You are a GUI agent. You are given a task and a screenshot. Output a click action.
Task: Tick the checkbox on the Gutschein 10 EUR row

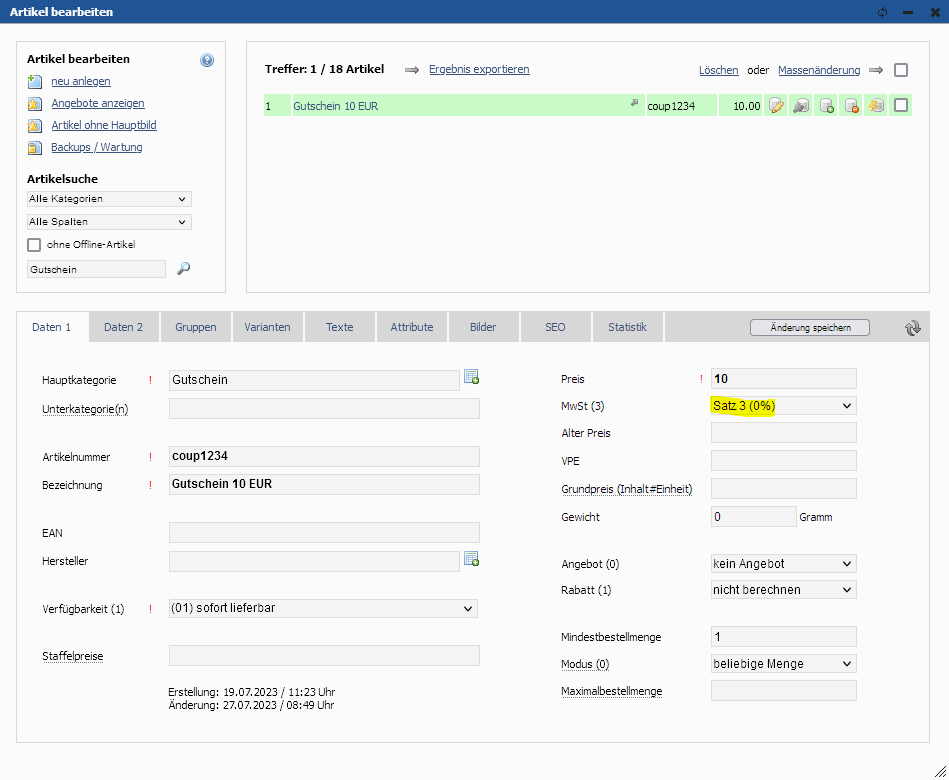click(901, 105)
